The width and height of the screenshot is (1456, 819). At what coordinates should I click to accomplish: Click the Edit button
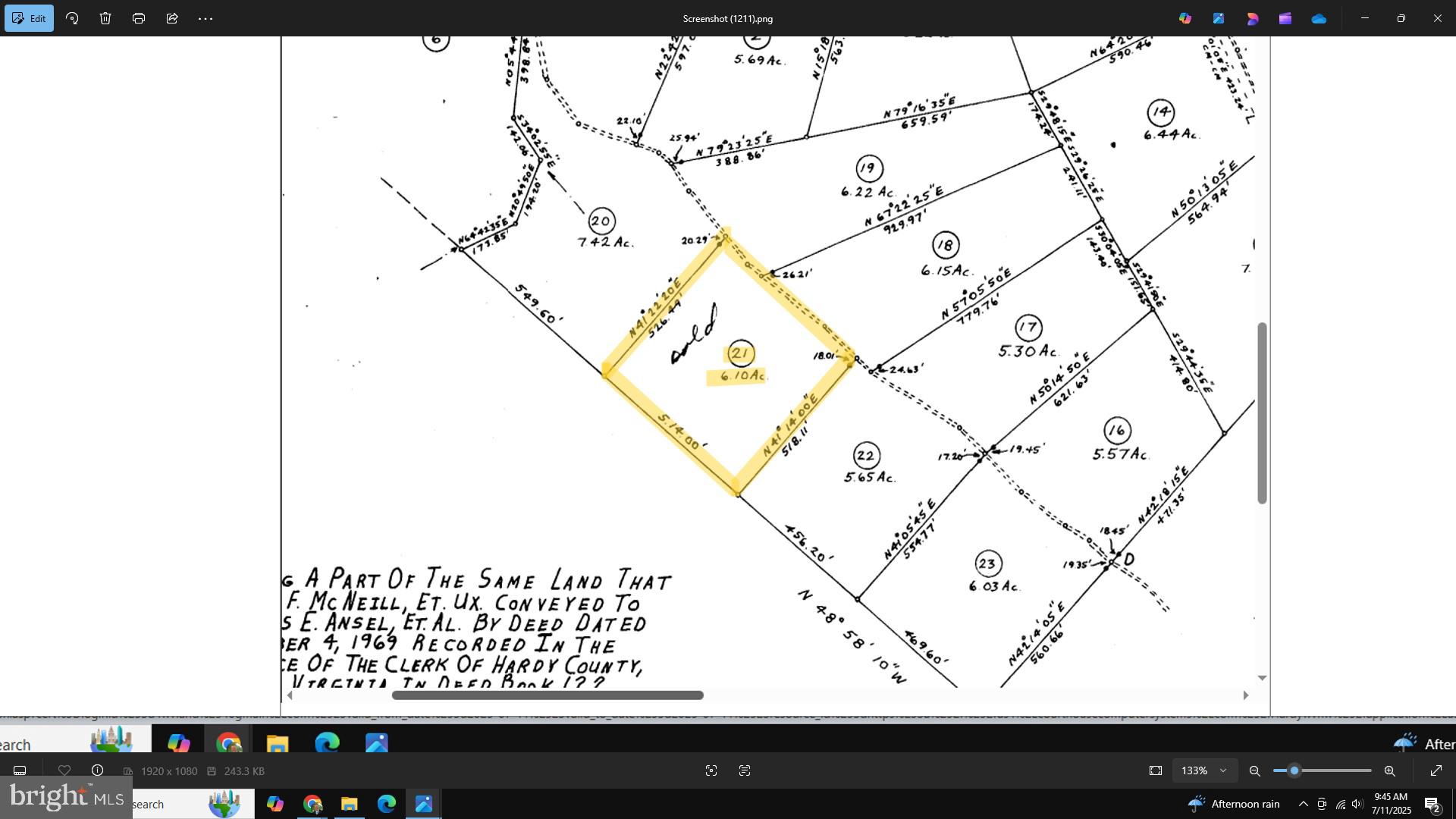point(29,17)
